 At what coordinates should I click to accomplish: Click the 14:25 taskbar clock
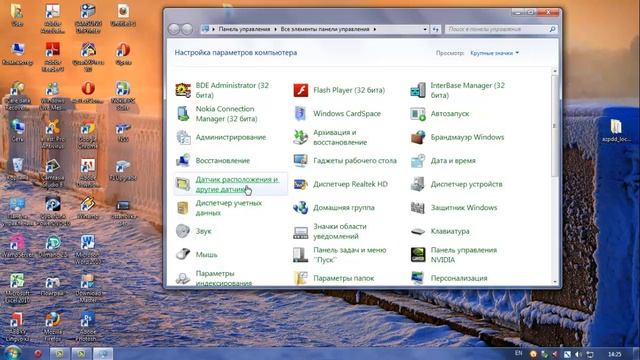point(614,354)
